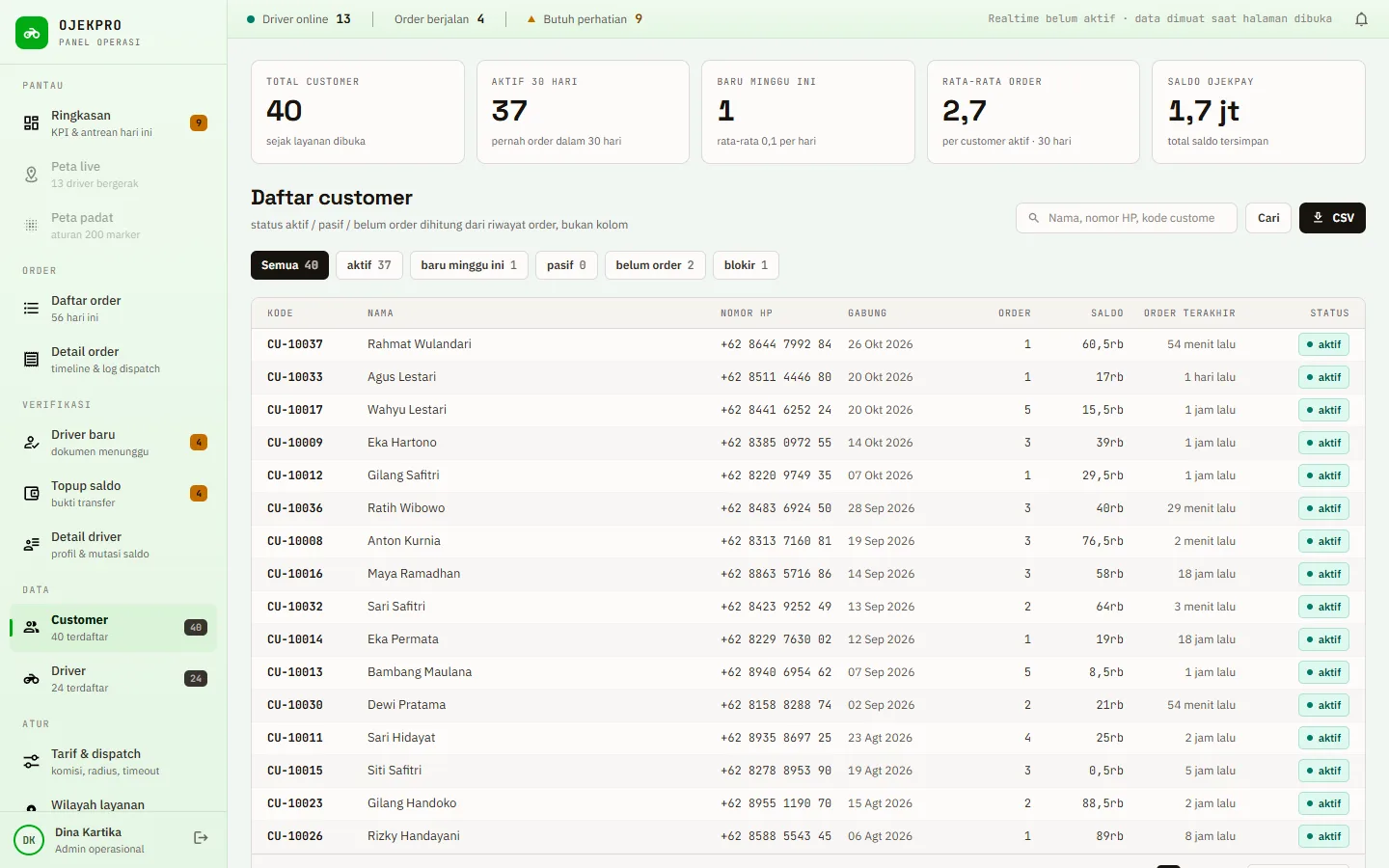Click the name Bambang Maulana
The height and width of the screenshot is (868, 1389).
point(420,672)
